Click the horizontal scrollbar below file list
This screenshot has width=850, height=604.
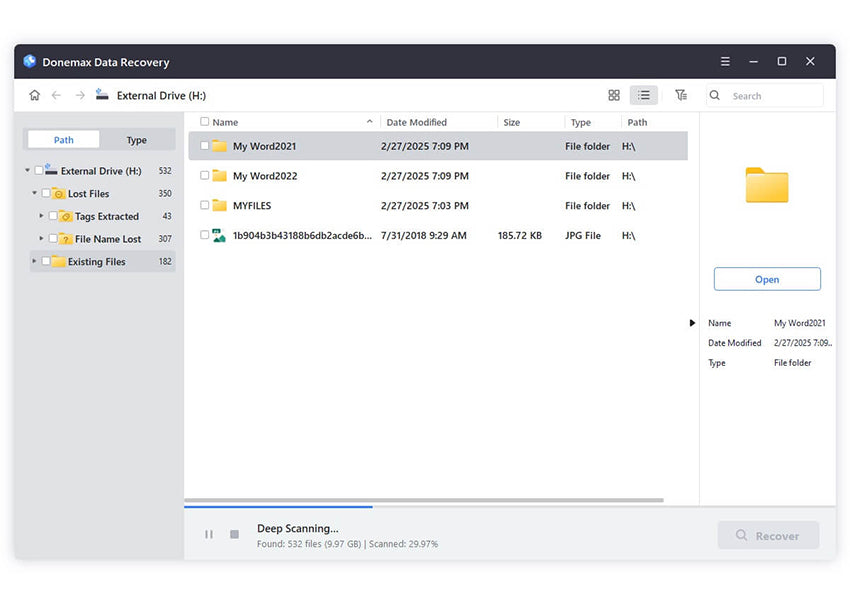[424, 500]
